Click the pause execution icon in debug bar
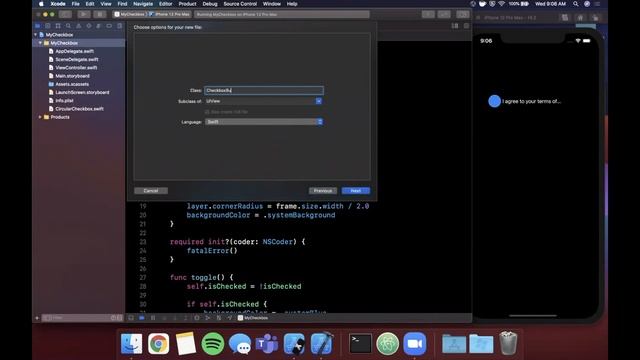Image resolution: width=640 pixels, height=360 pixels. [153, 318]
